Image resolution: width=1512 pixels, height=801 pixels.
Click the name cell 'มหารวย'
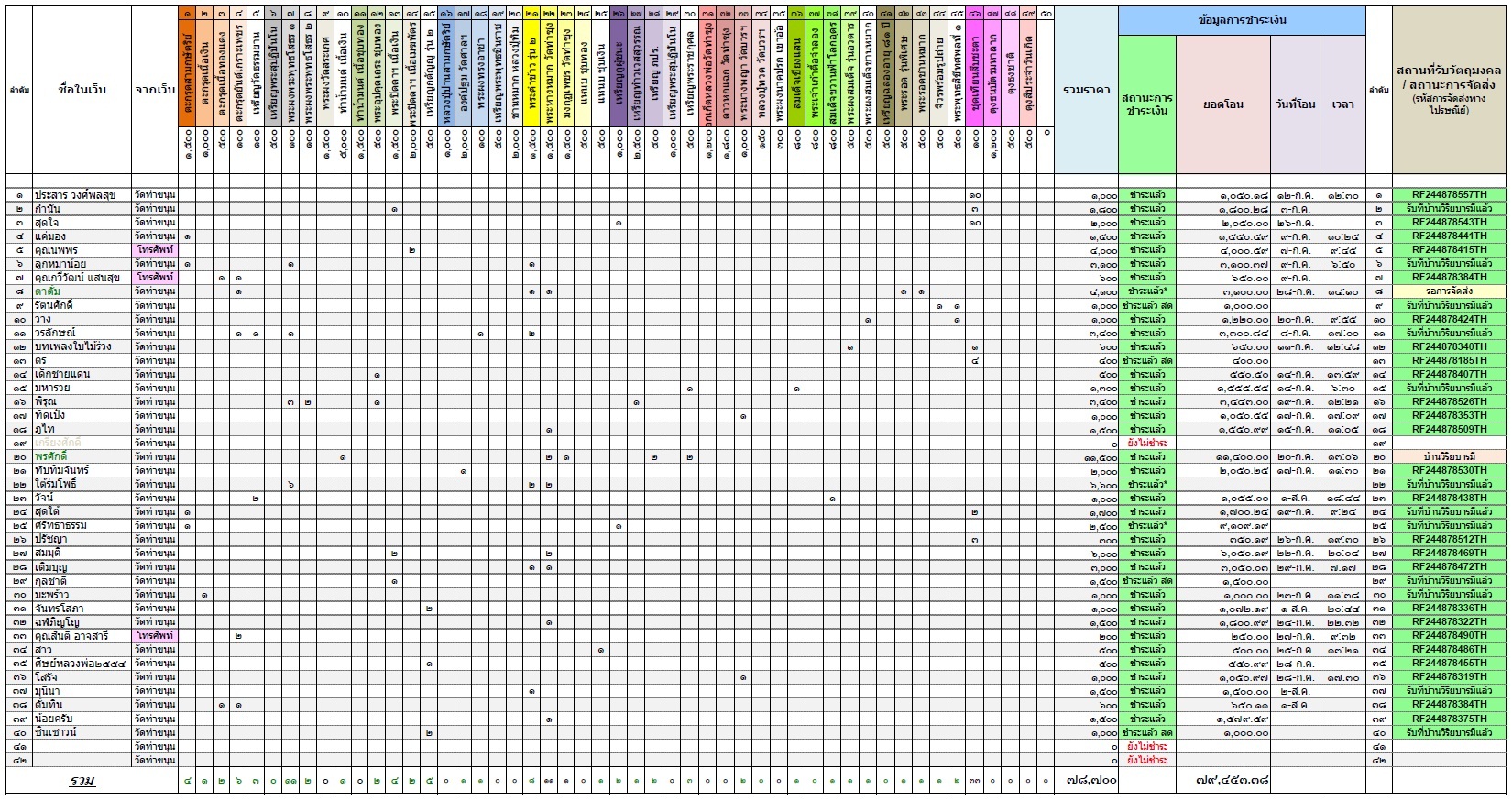82,388
